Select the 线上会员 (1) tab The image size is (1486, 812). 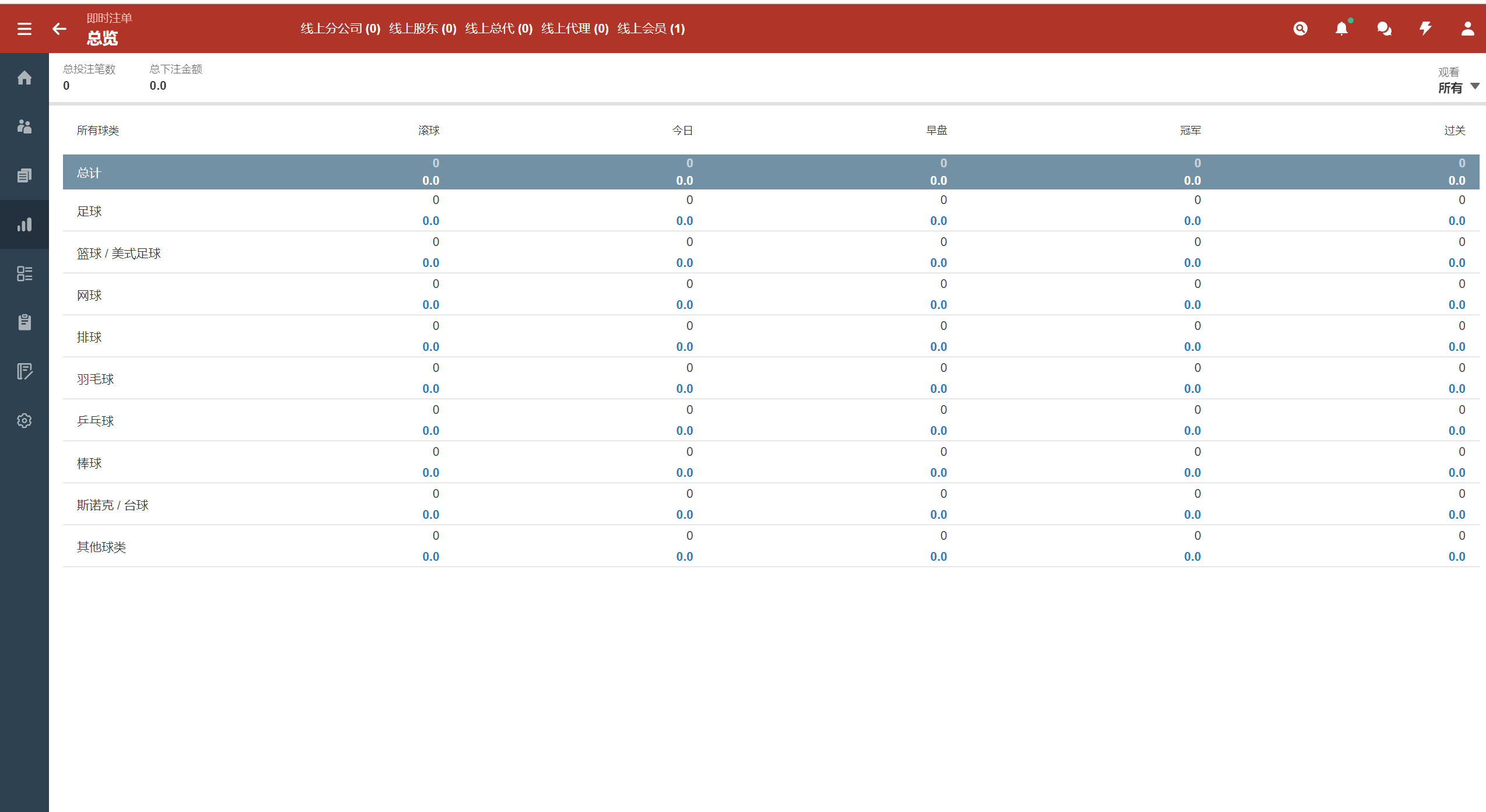click(x=651, y=29)
